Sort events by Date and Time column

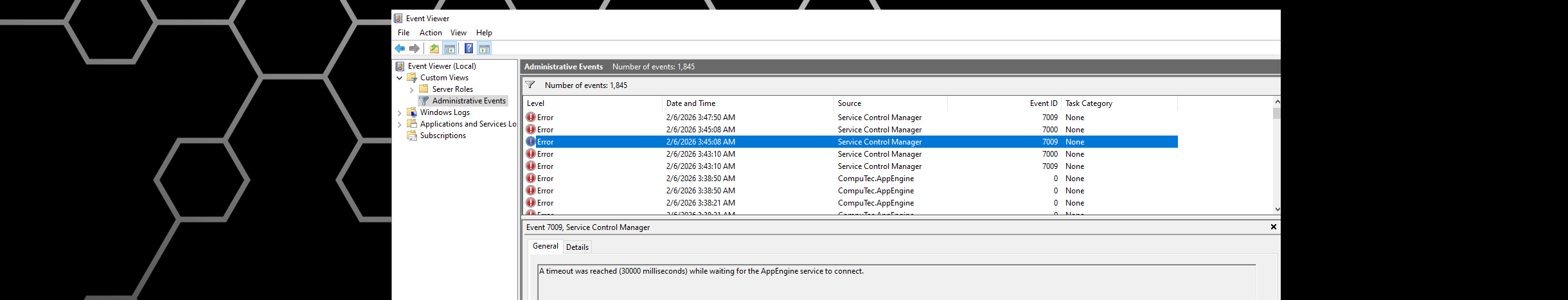(x=690, y=103)
